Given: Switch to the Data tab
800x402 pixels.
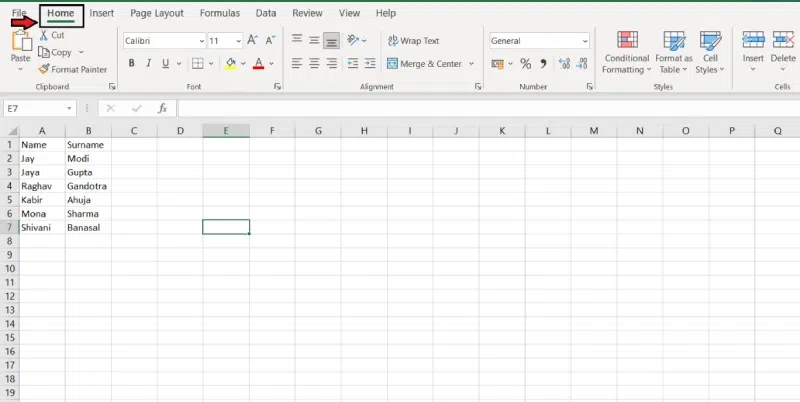Looking at the screenshot, I should 266,13.
